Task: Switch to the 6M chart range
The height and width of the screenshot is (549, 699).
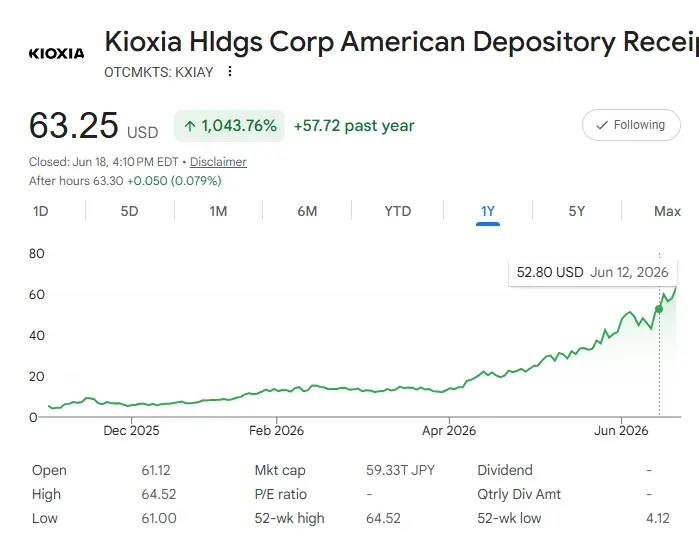Action: [307, 211]
